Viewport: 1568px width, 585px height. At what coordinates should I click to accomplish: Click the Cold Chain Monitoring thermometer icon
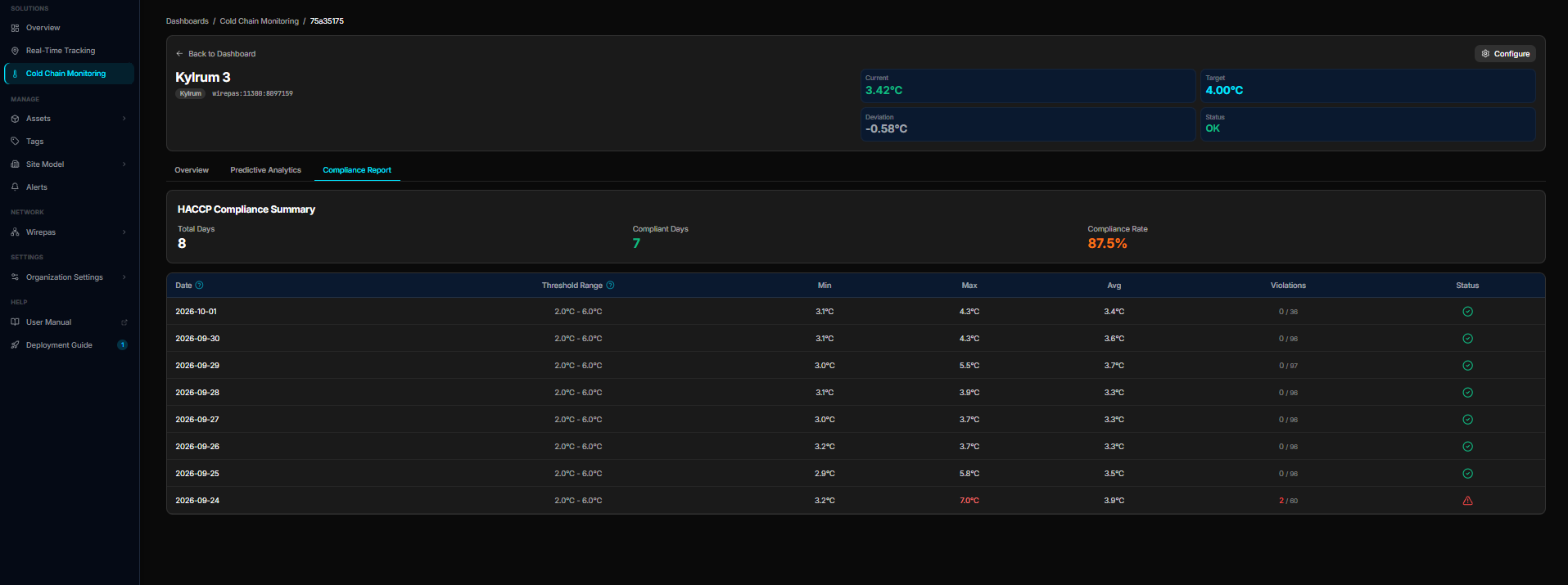point(15,74)
